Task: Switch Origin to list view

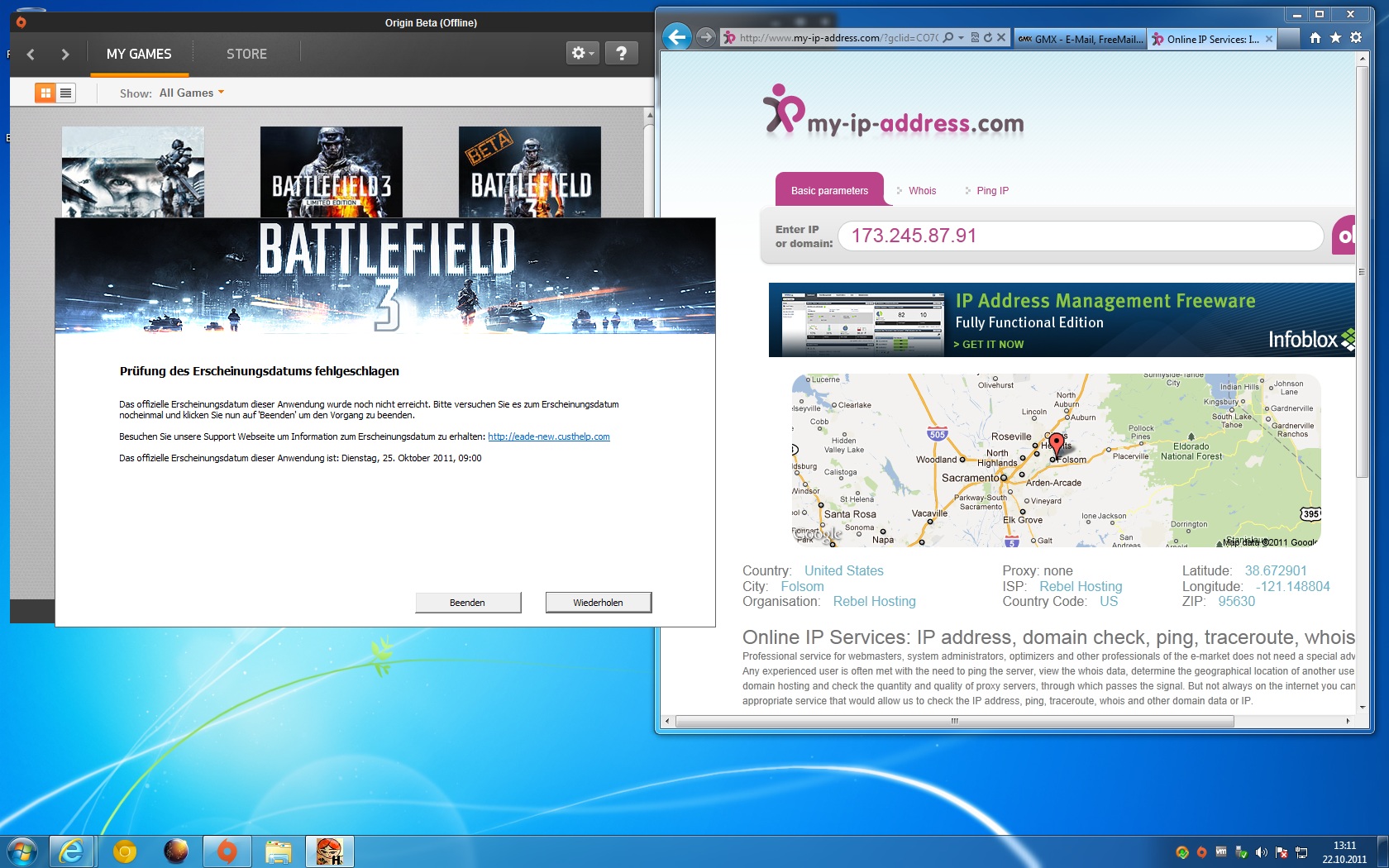Action: coord(66,93)
